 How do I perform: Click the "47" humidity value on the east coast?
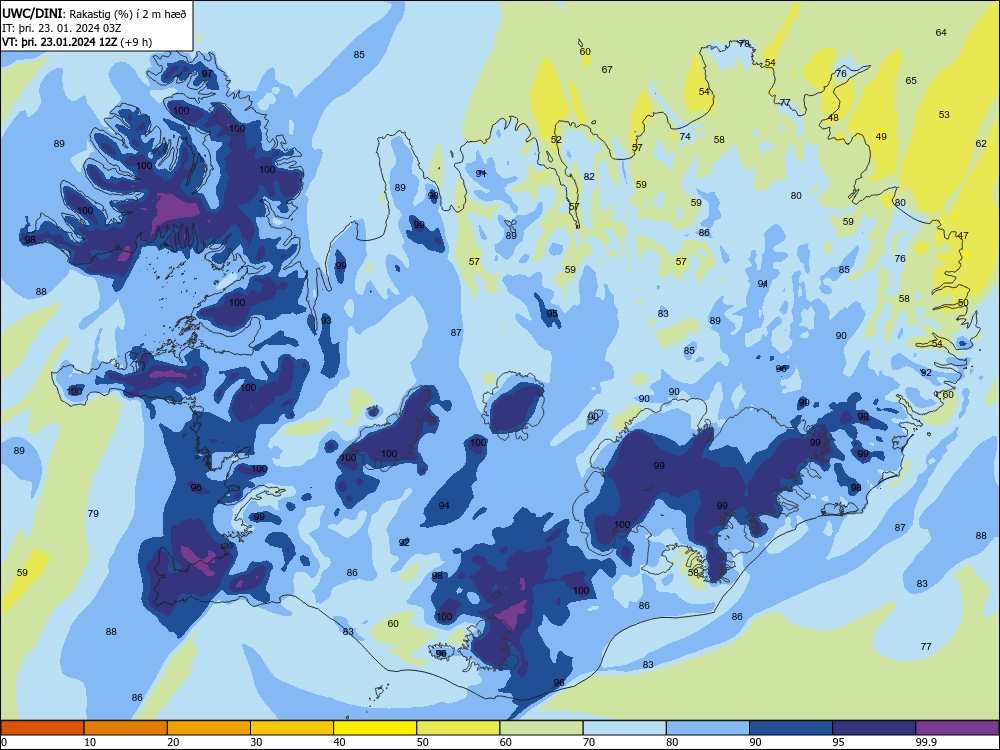[963, 235]
